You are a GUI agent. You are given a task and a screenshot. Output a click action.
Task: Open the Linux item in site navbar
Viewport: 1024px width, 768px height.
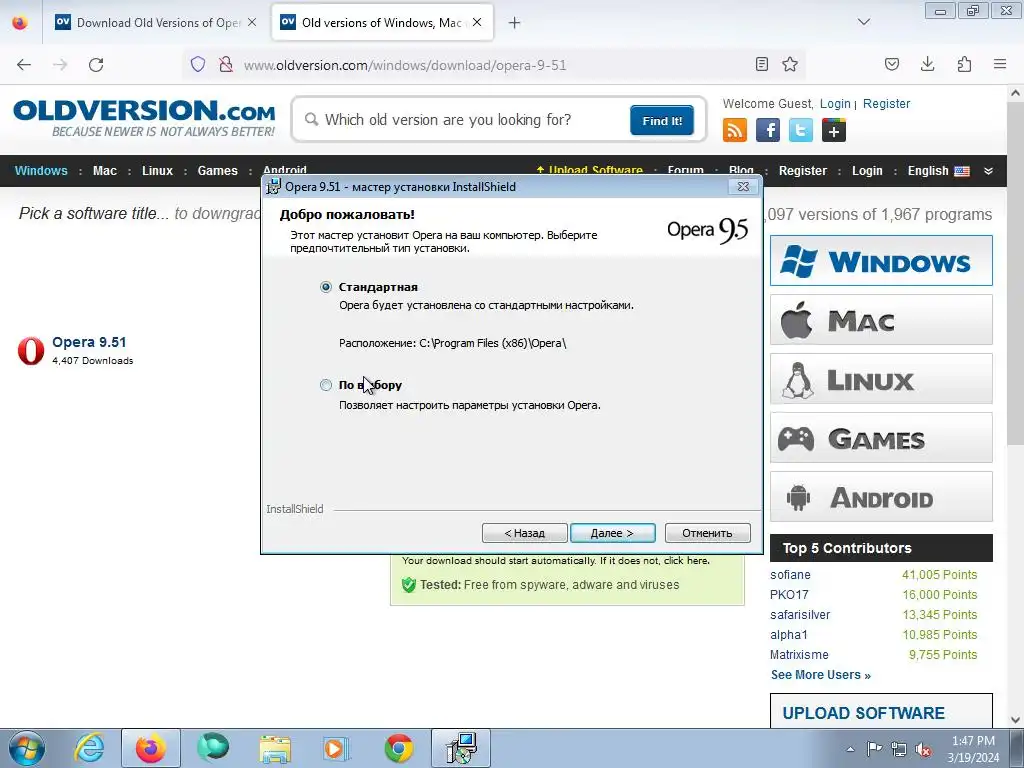157,170
